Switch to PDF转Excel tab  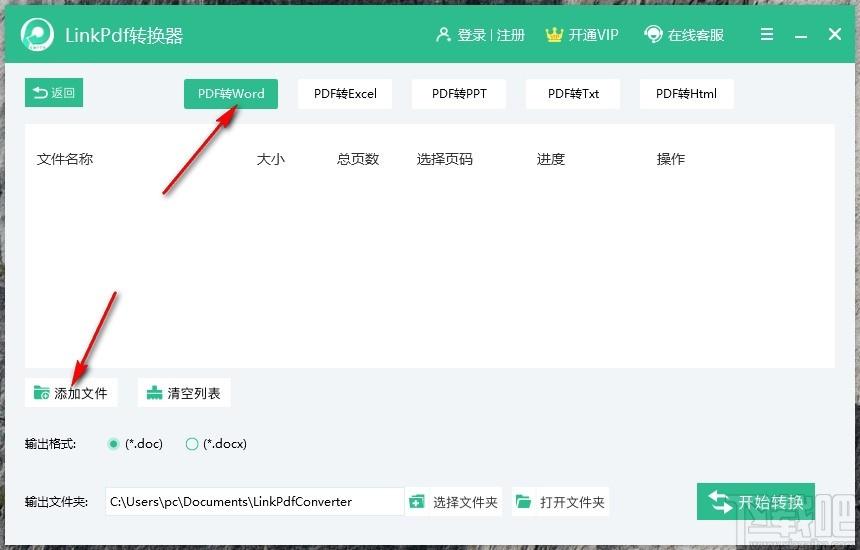click(x=345, y=94)
